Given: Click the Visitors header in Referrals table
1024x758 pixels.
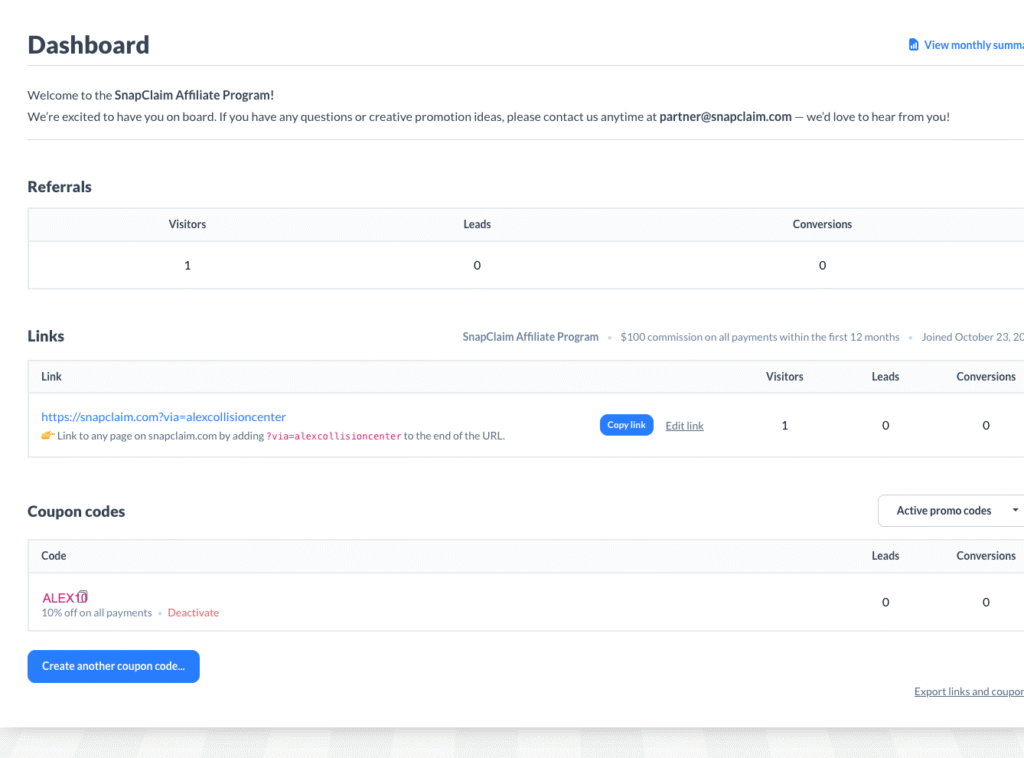Looking at the screenshot, I should (187, 225).
